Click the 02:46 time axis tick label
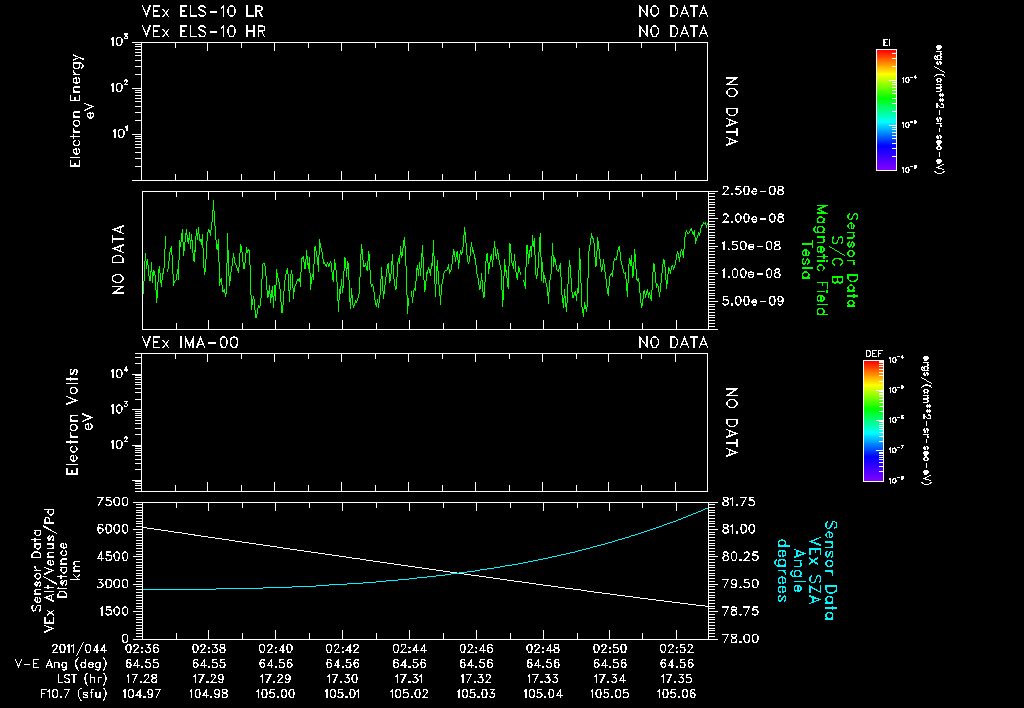Screen dimensions: 1024x708 [x=475, y=650]
